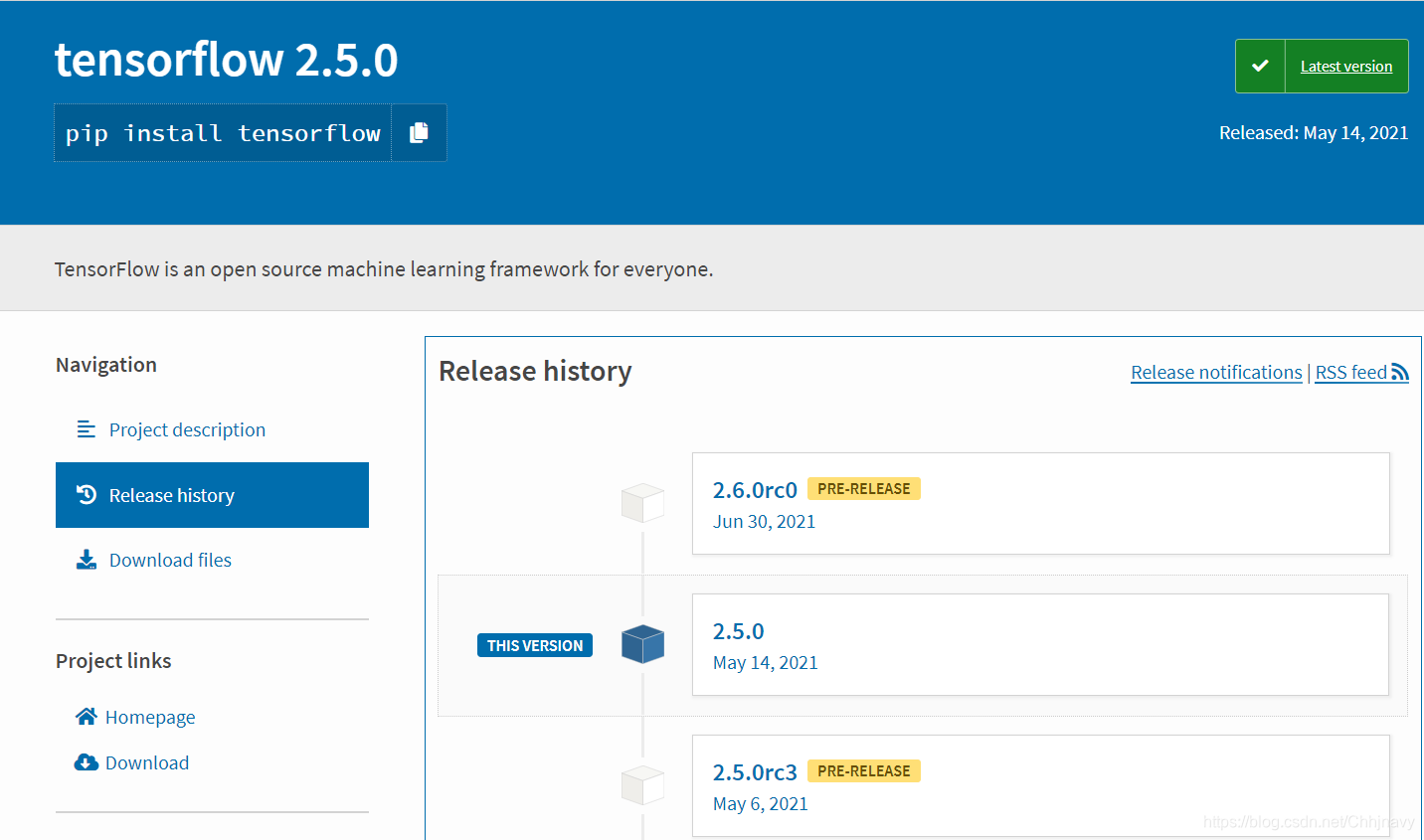The width and height of the screenshot is (1424, 840).
Task: Open the 2.6.0rc0 release entry
Action: coord(755,489)
